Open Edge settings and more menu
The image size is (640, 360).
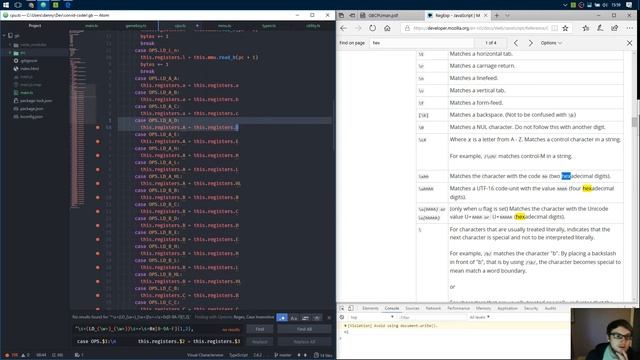(x=629, y=28)
